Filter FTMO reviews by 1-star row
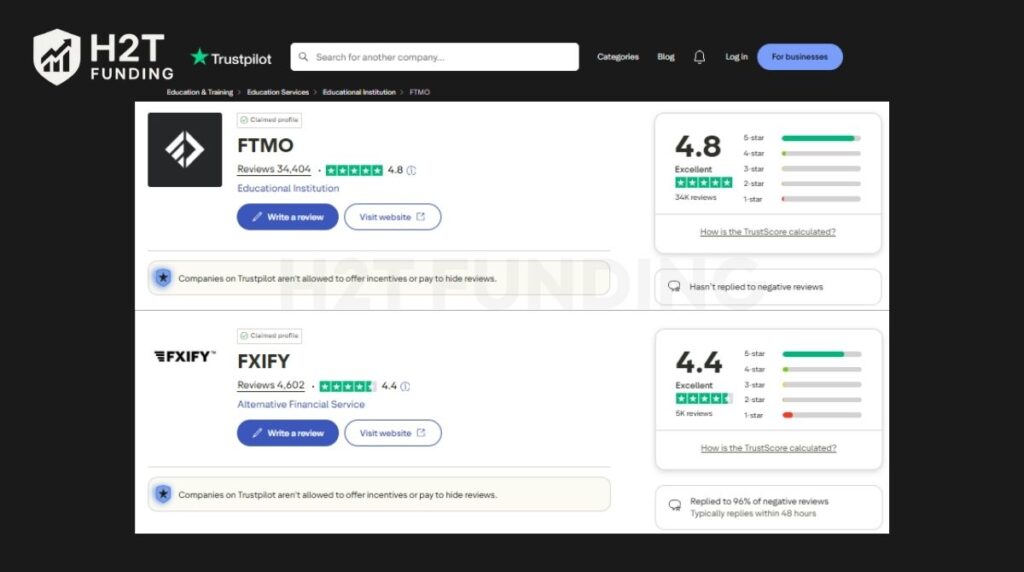The width and height of the screenshot is (1024, 572). coord(801,199)
